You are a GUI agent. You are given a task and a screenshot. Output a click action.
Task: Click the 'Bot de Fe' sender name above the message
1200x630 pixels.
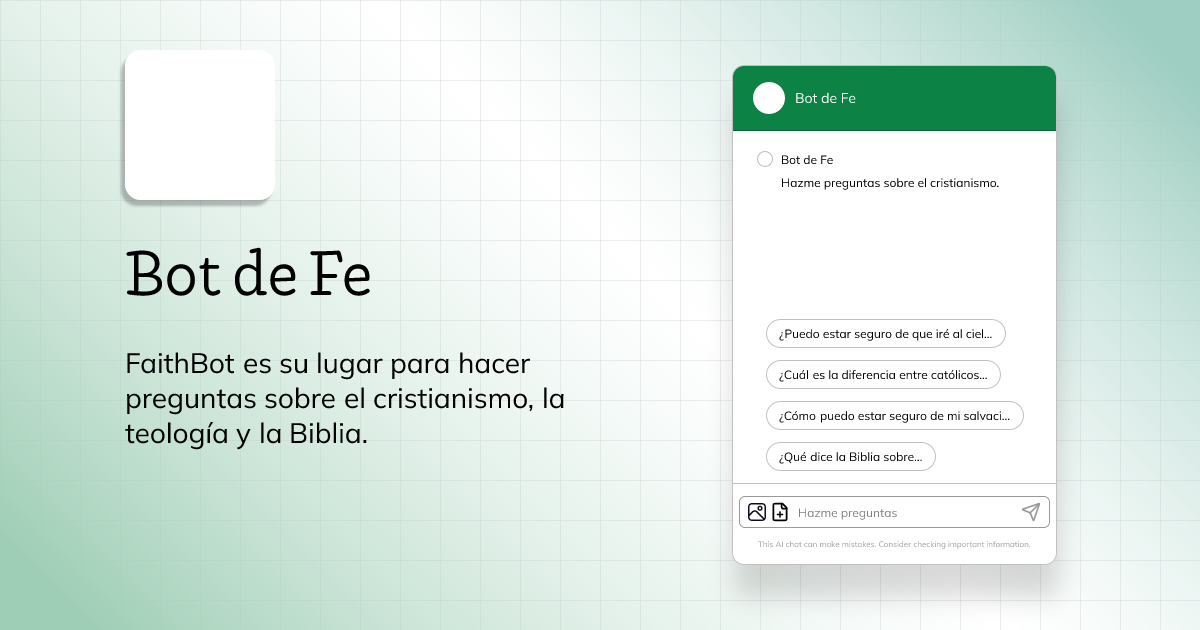pyautogui.click(x=807, y=160)
